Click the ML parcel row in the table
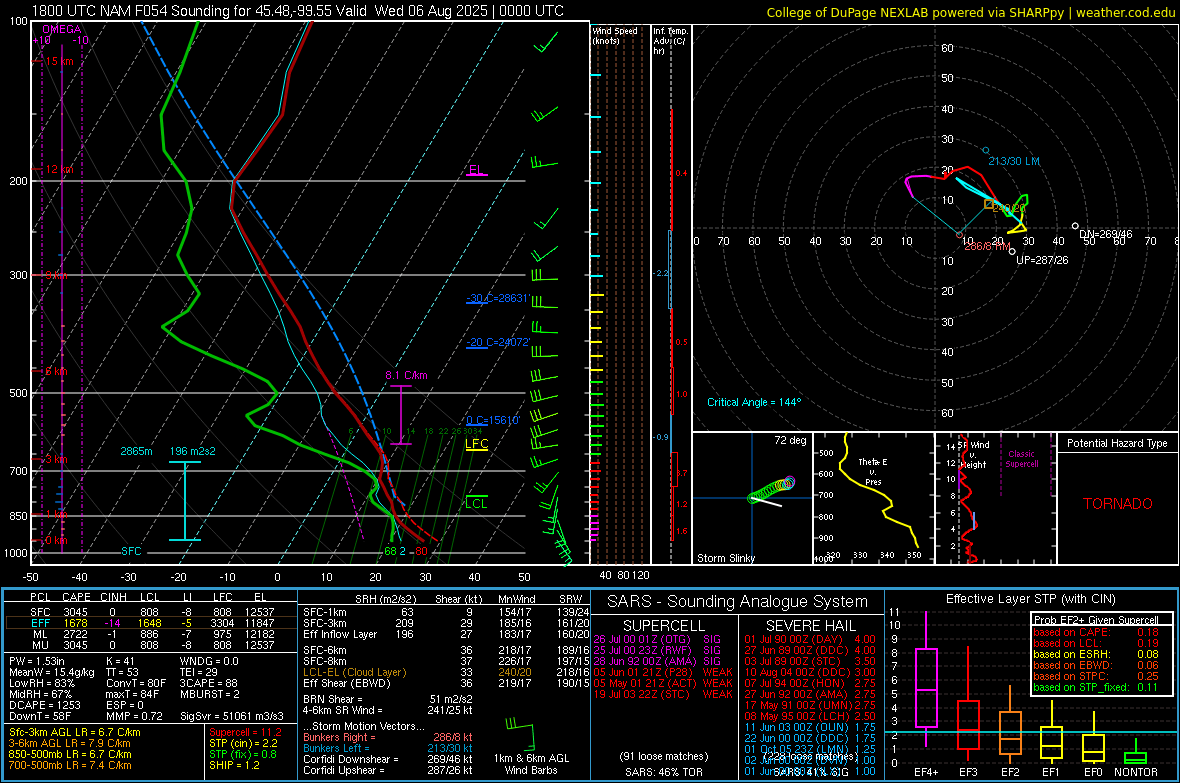The width and height of the screenshot is (1180, 783). click(152, 634)
